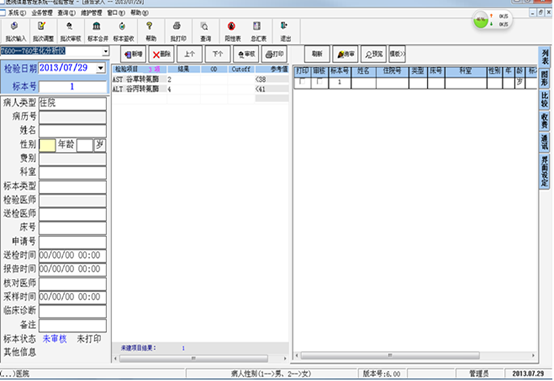Click the network speed monitor widget

[492, 20]
